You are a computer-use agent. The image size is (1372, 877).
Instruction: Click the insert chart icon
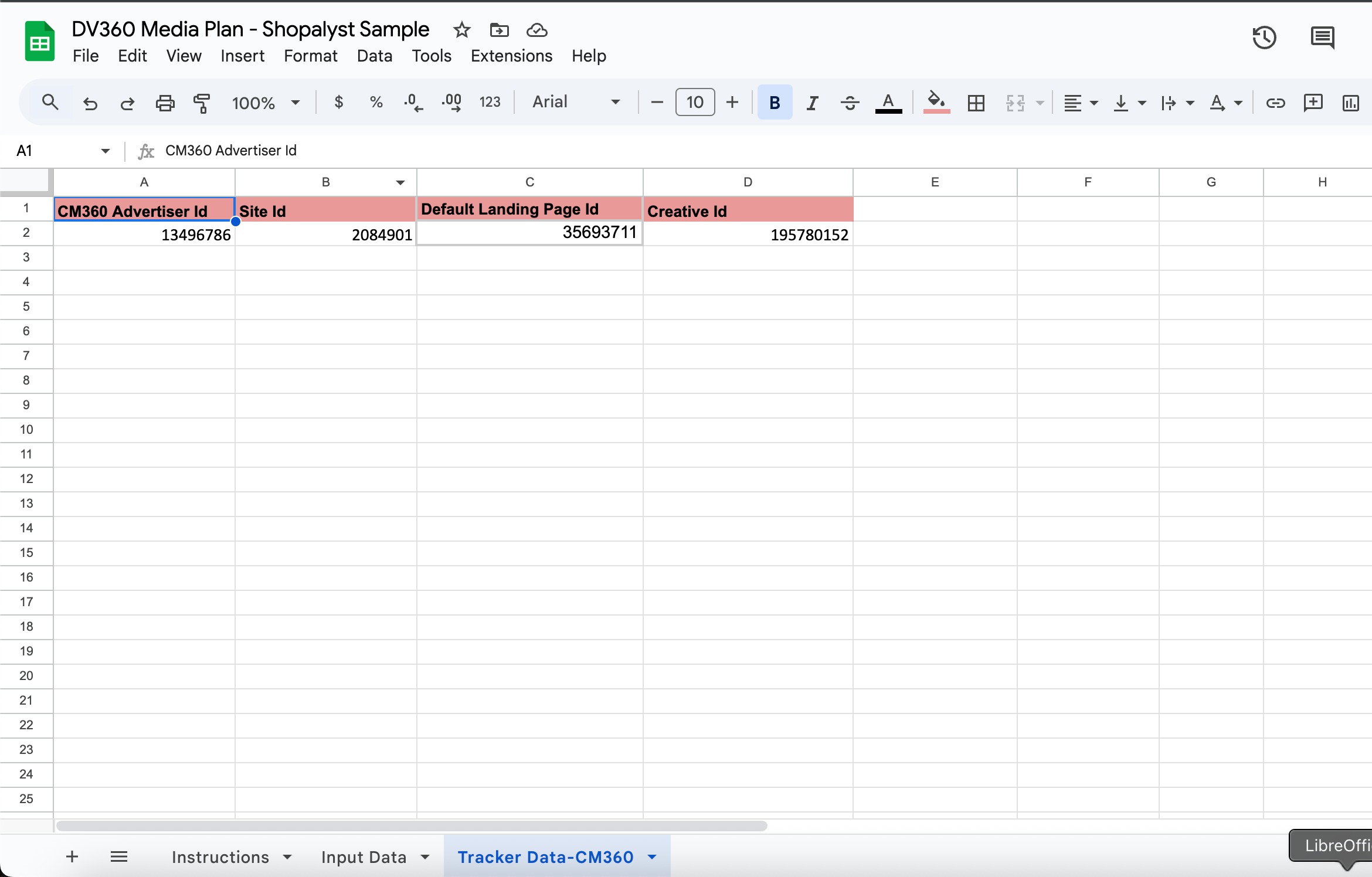(x=1350, y=103)
